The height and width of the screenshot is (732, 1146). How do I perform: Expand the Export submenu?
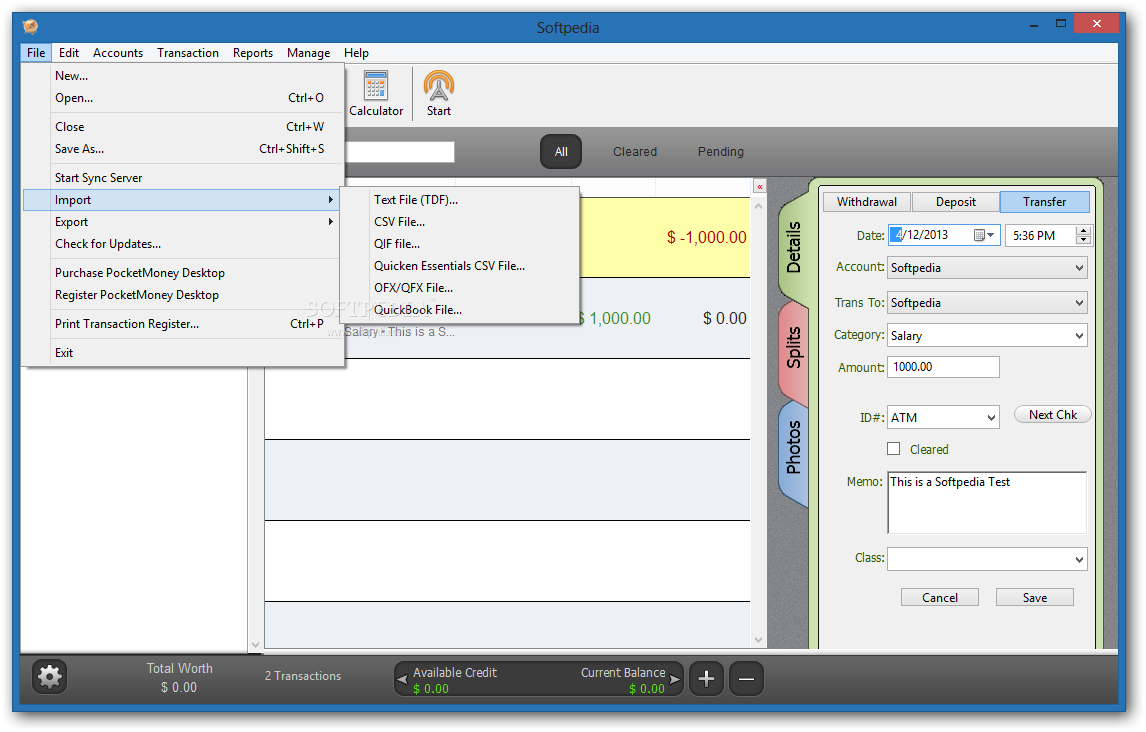(181, 222)
